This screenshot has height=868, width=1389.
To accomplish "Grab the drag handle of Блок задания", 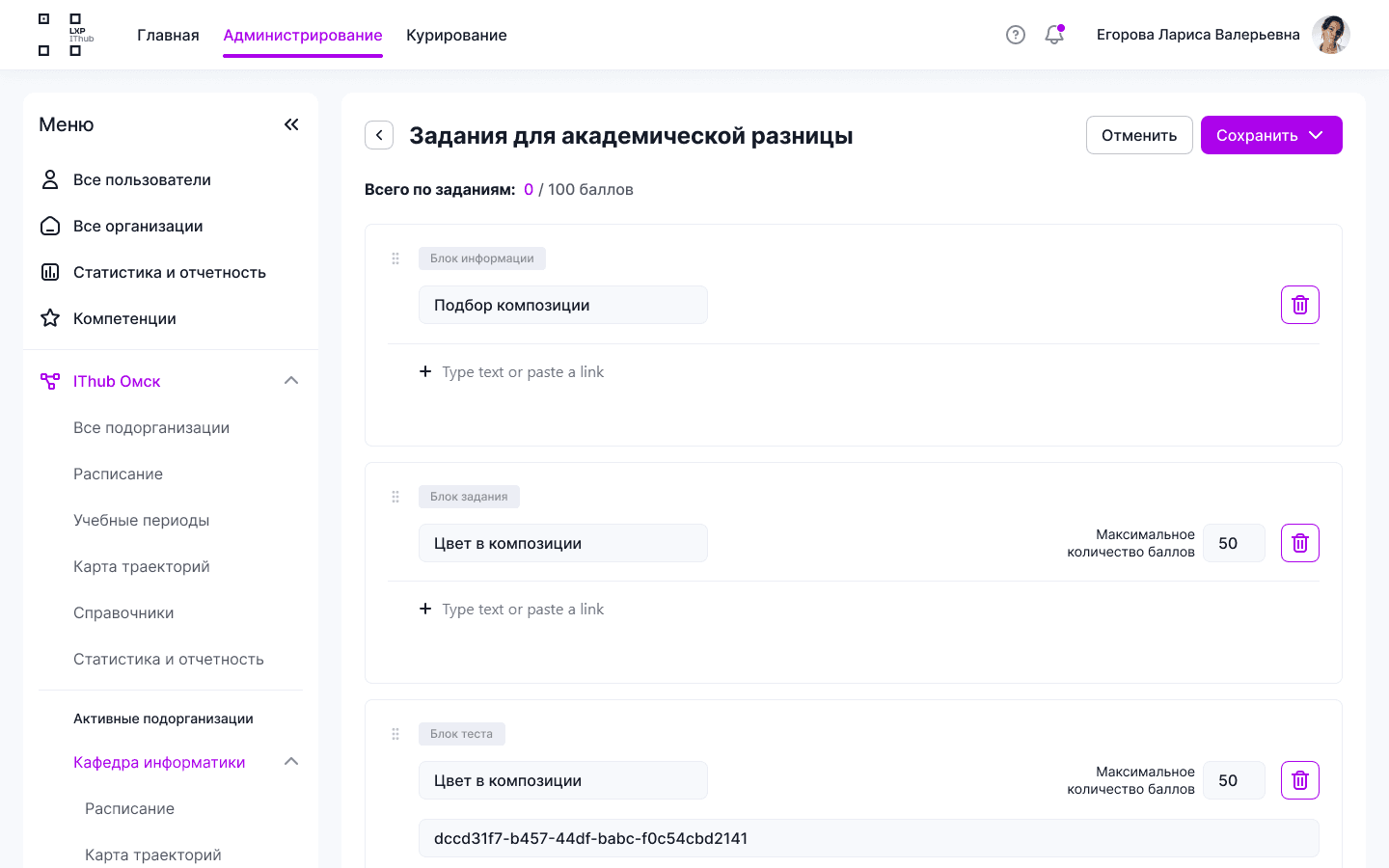I will click(x=395, y=497).
